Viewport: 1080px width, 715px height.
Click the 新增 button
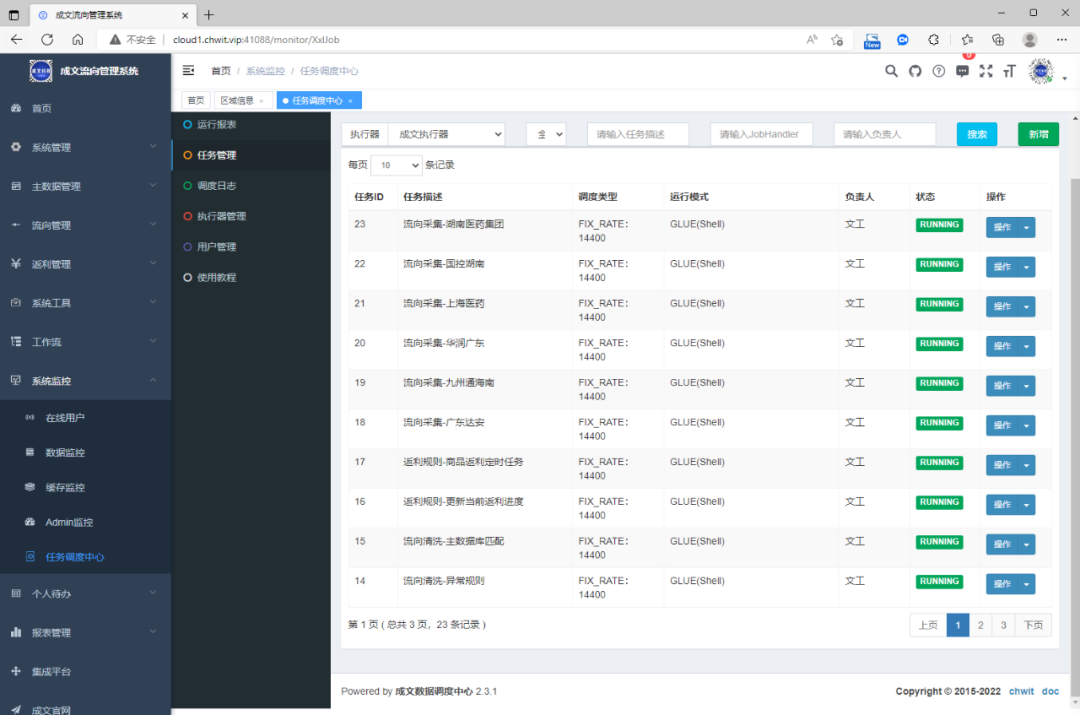click(1038, 134)
